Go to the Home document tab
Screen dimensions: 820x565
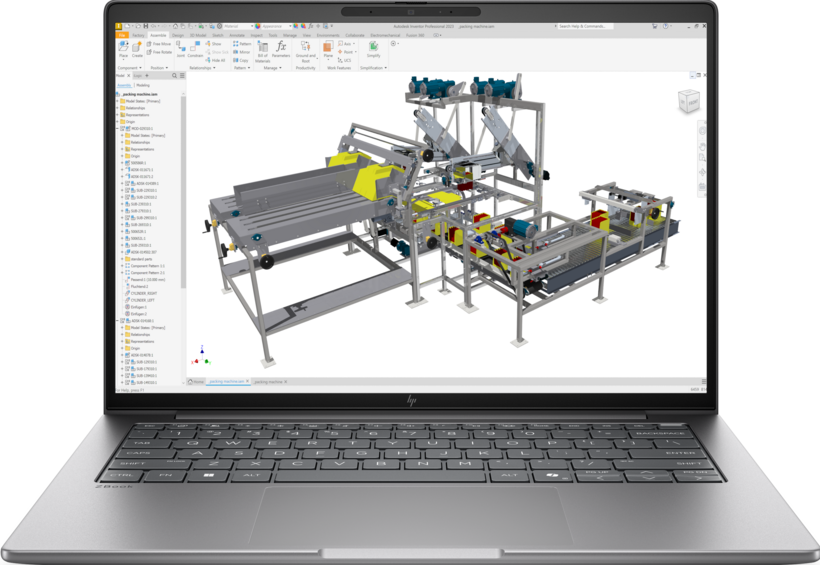click(x=196, y=382)
